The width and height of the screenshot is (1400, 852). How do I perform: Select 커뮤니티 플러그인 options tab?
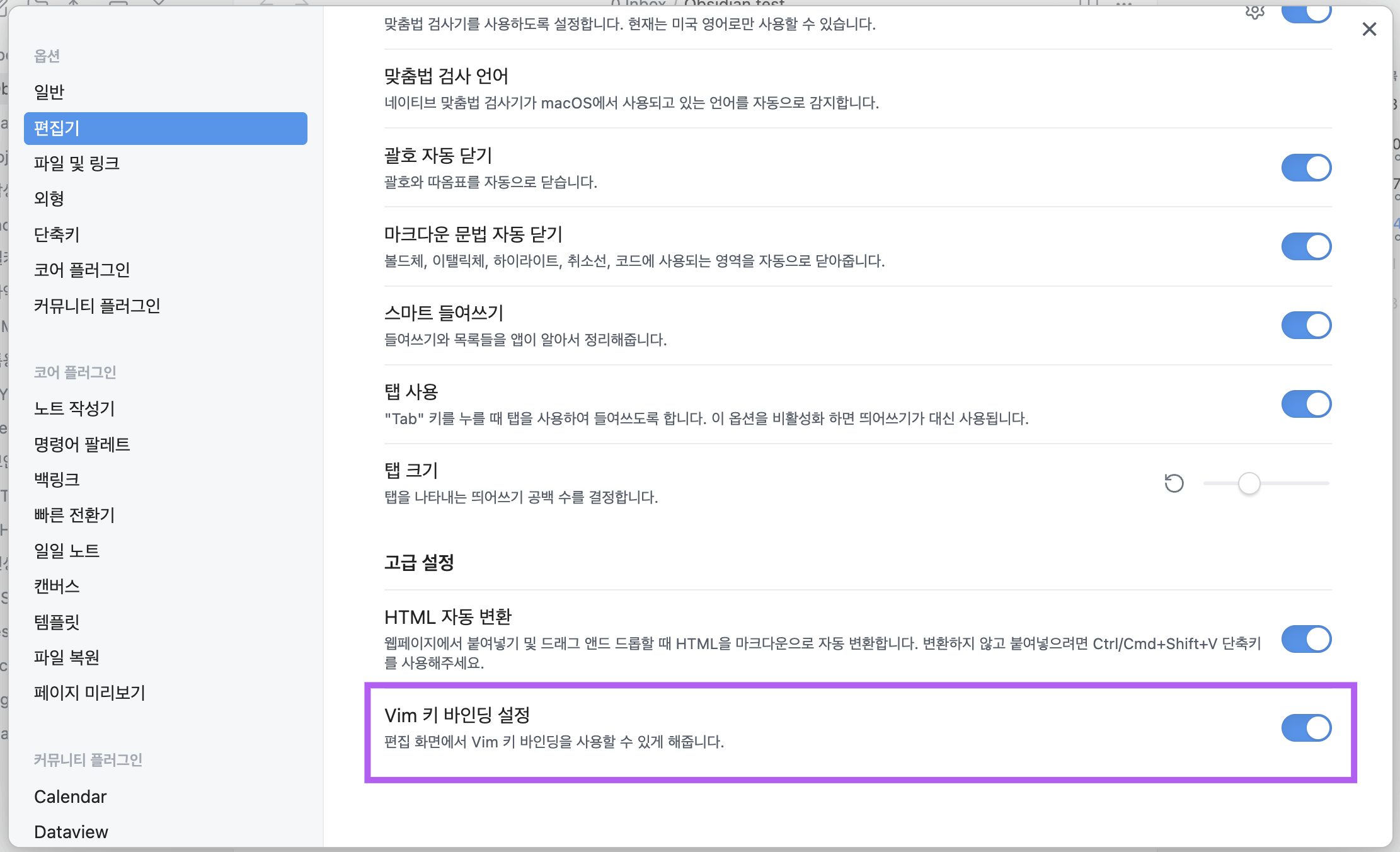(97, 306)
